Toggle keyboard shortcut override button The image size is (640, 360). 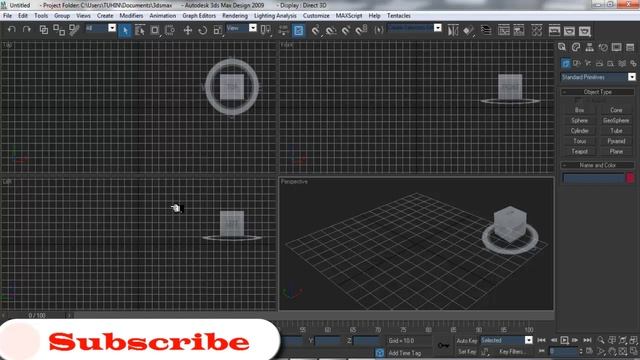pos(298,30)
